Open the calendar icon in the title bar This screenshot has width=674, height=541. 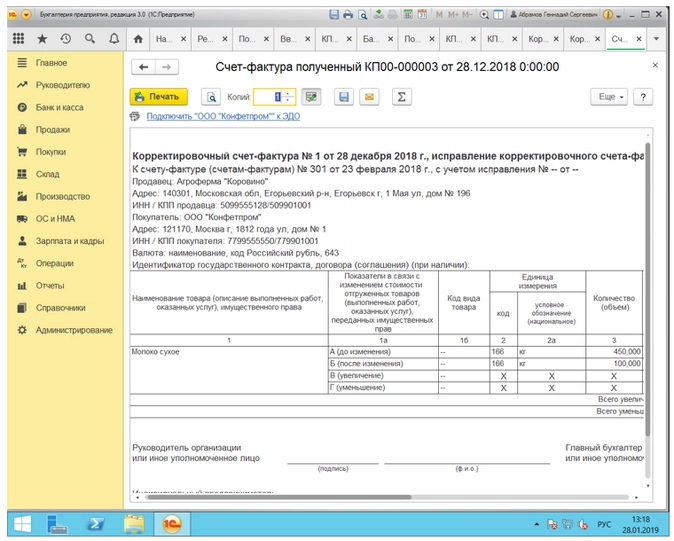[423, 15]
